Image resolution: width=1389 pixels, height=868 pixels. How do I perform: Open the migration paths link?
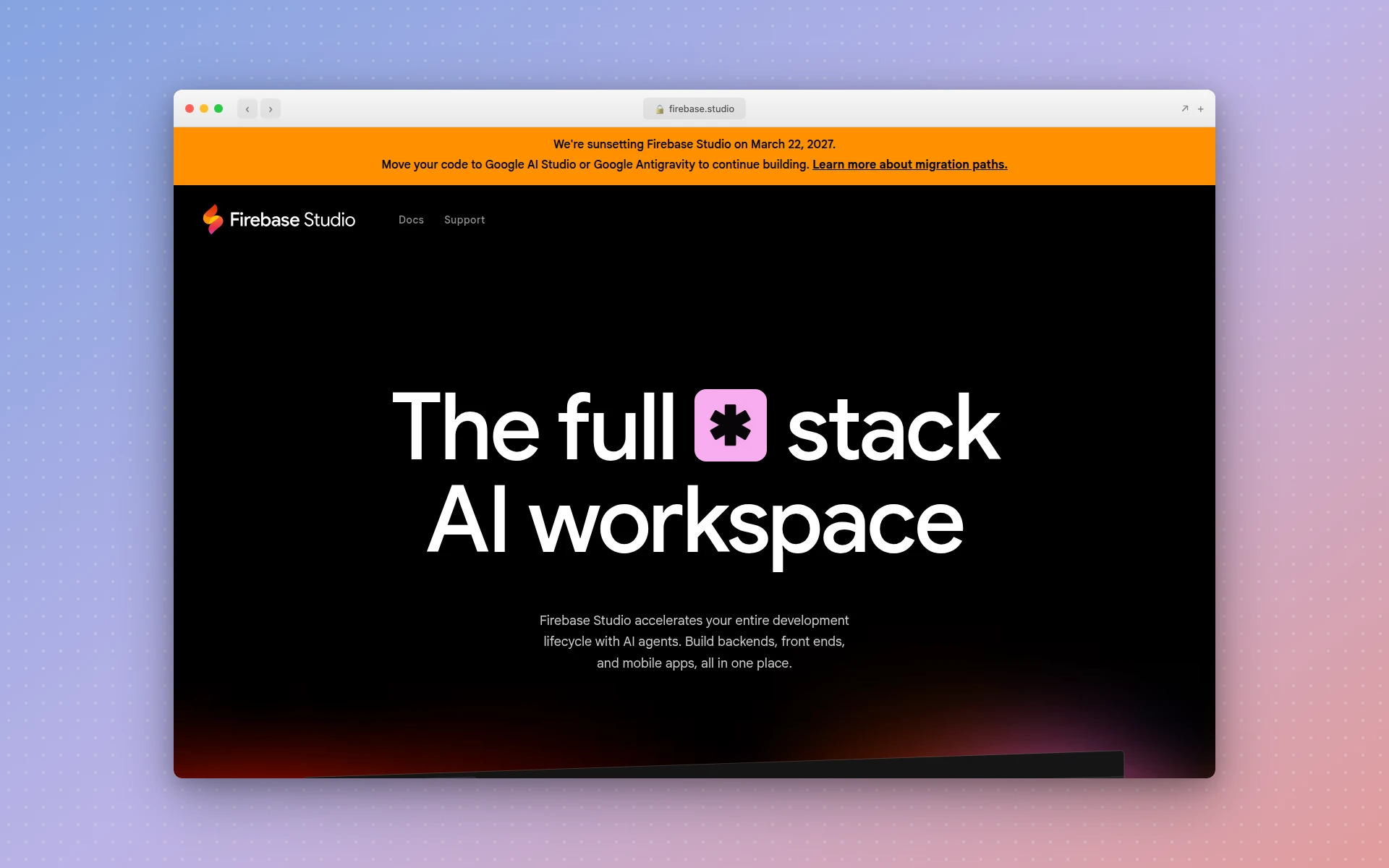tap(910, 164)
